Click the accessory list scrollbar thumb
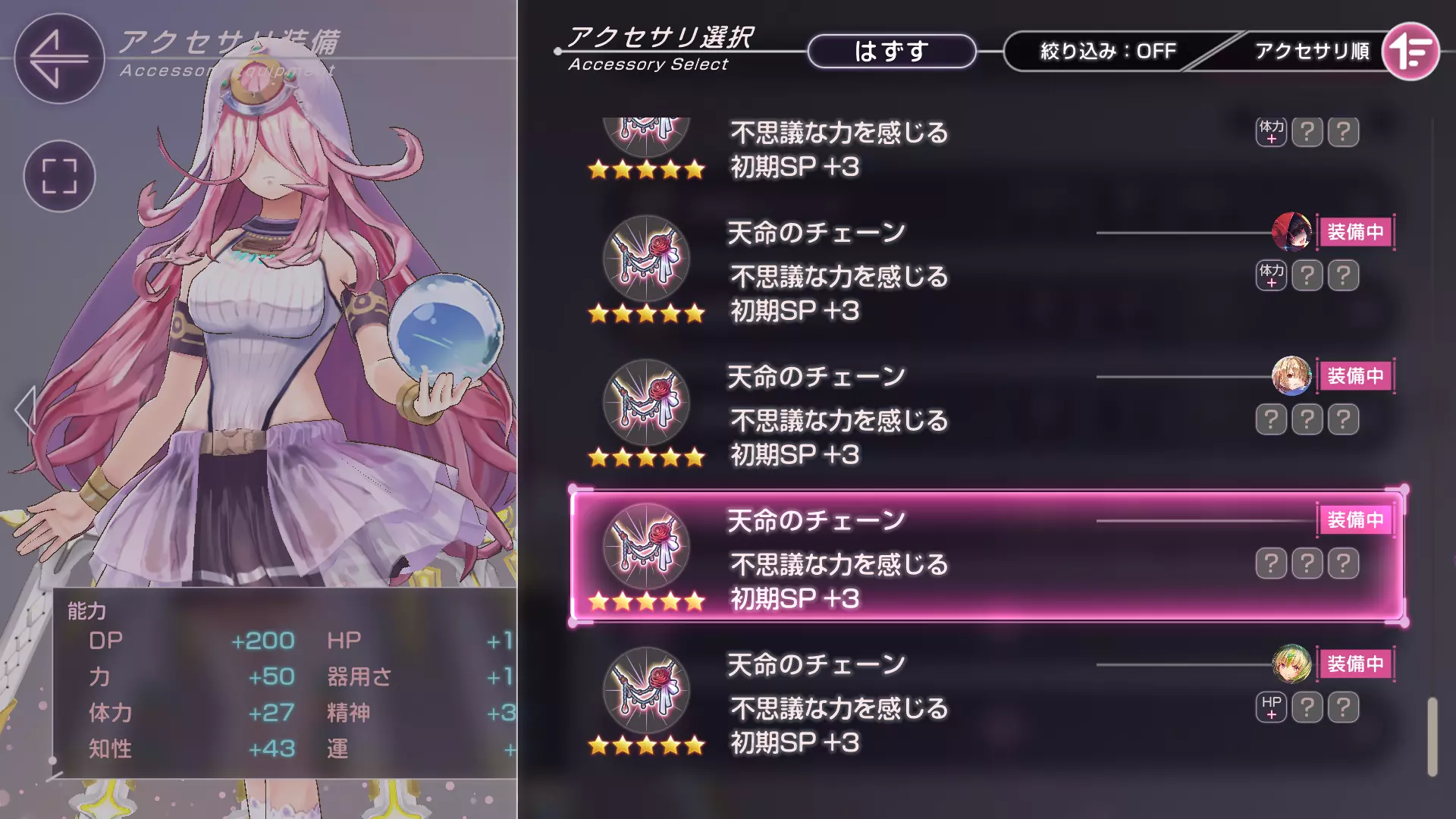The width and height of the screenshot is (1456, 819). (x=1432, y=737)
